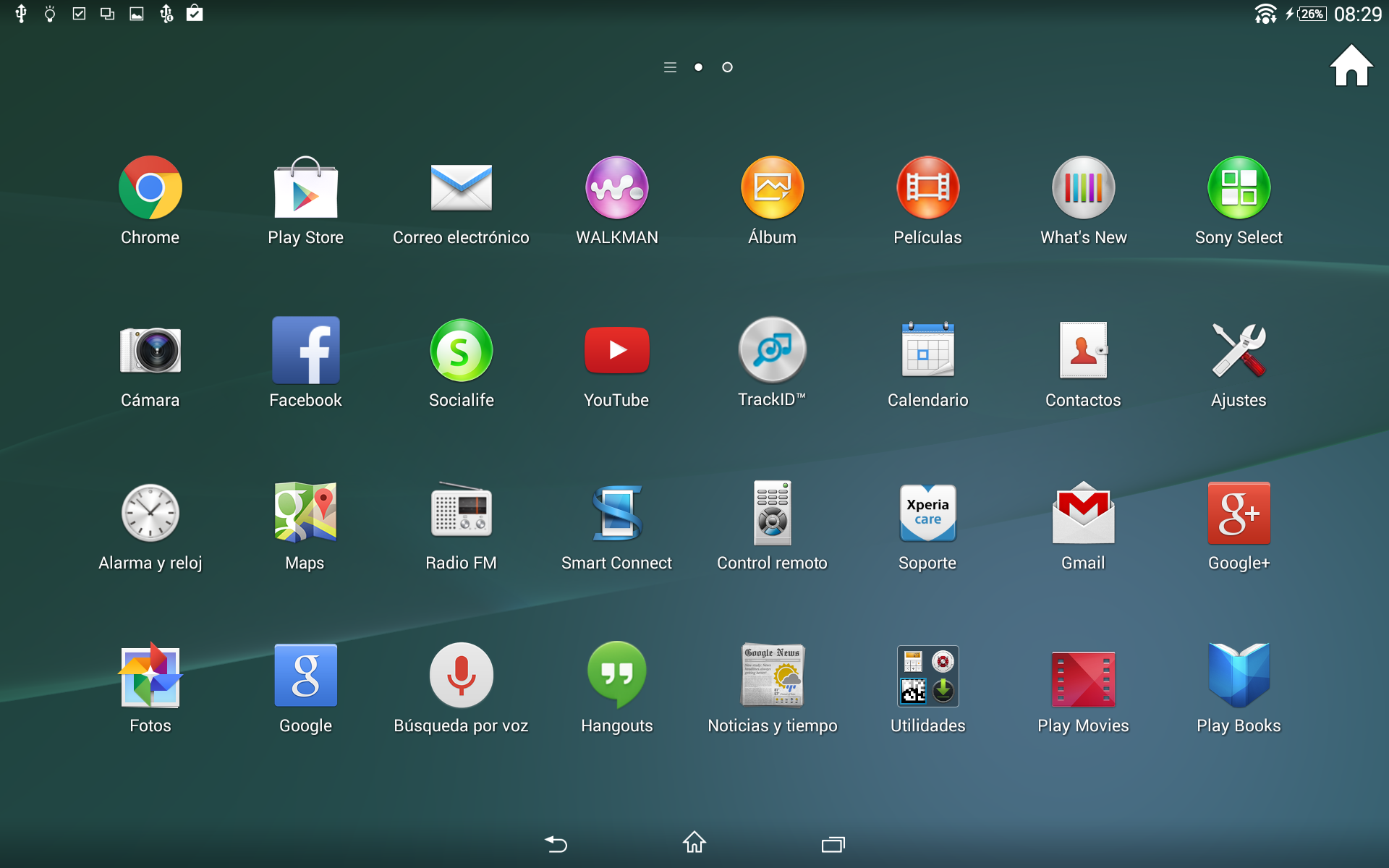Switch to the second app page dot
This screenshot has height=868, width=1389.
click(727, 67)
